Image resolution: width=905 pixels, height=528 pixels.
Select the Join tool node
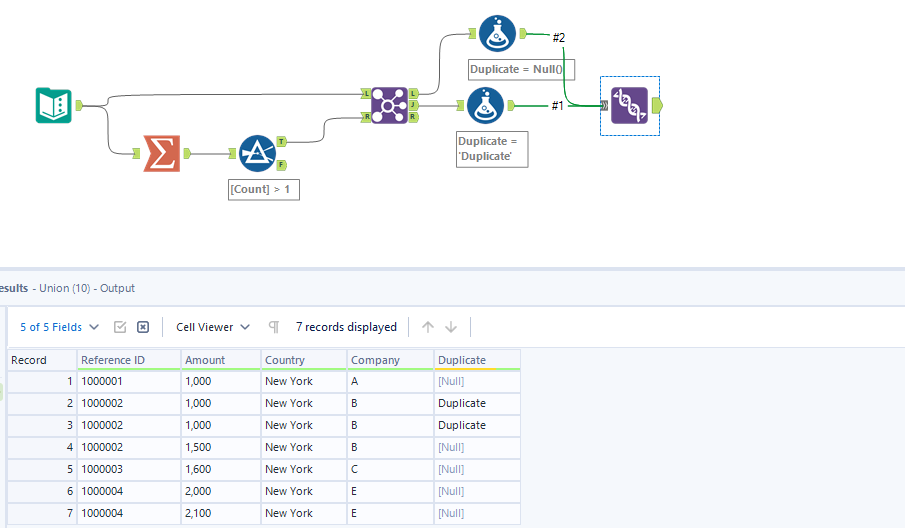[x=389, y=105]
